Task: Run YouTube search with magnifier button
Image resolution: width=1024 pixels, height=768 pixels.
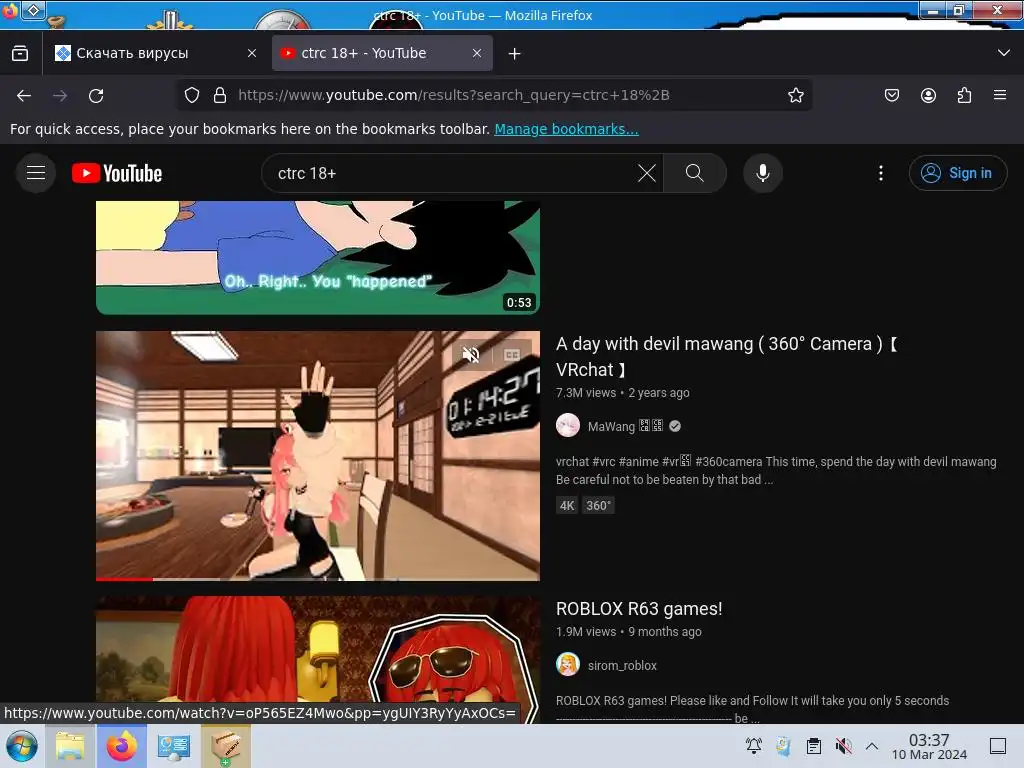Action: 695,173
